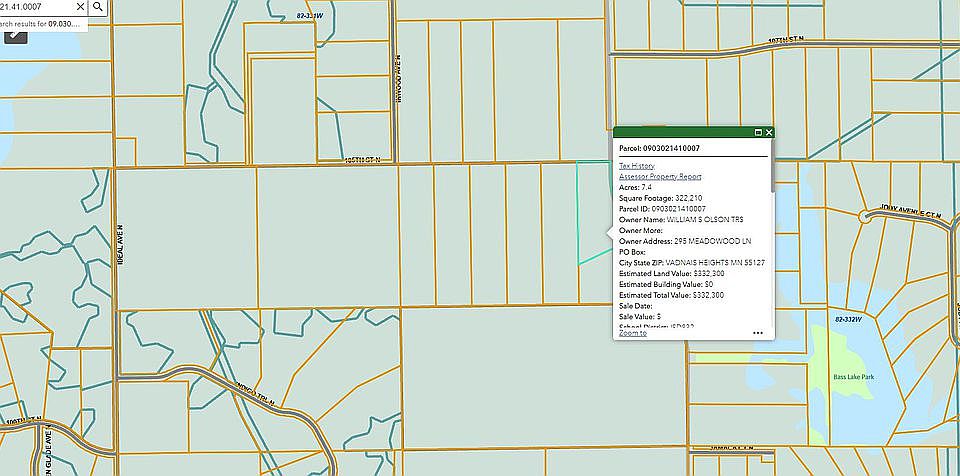Maximize the parcel info popup
This screenshot has height=476, width=960.
coord(758,132)
